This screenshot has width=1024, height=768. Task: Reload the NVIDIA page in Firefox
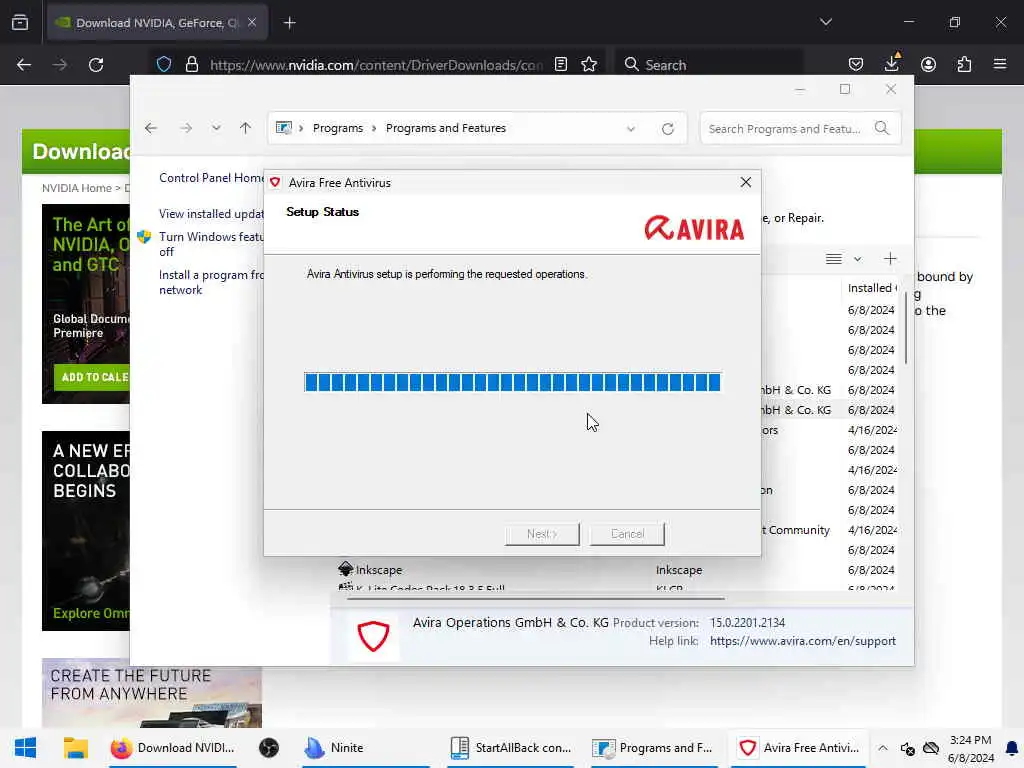[x=96, y=65]
